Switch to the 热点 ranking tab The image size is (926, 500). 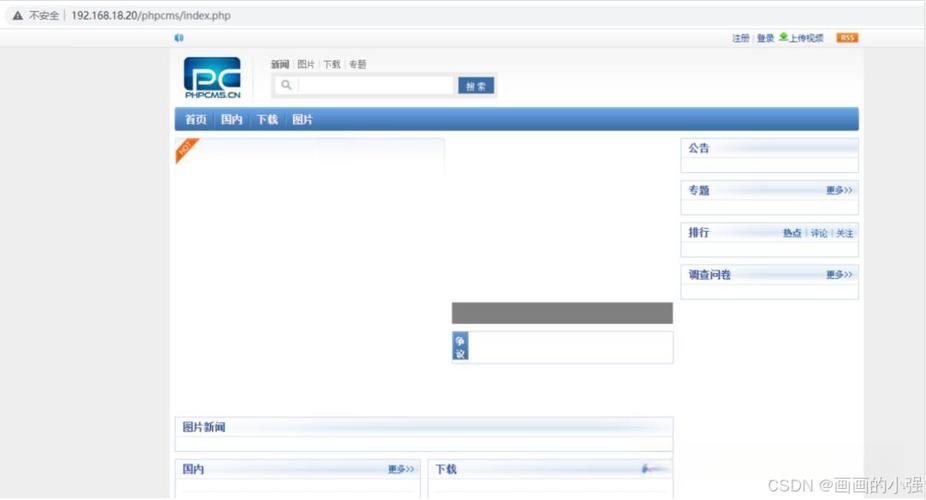(792, 233)
